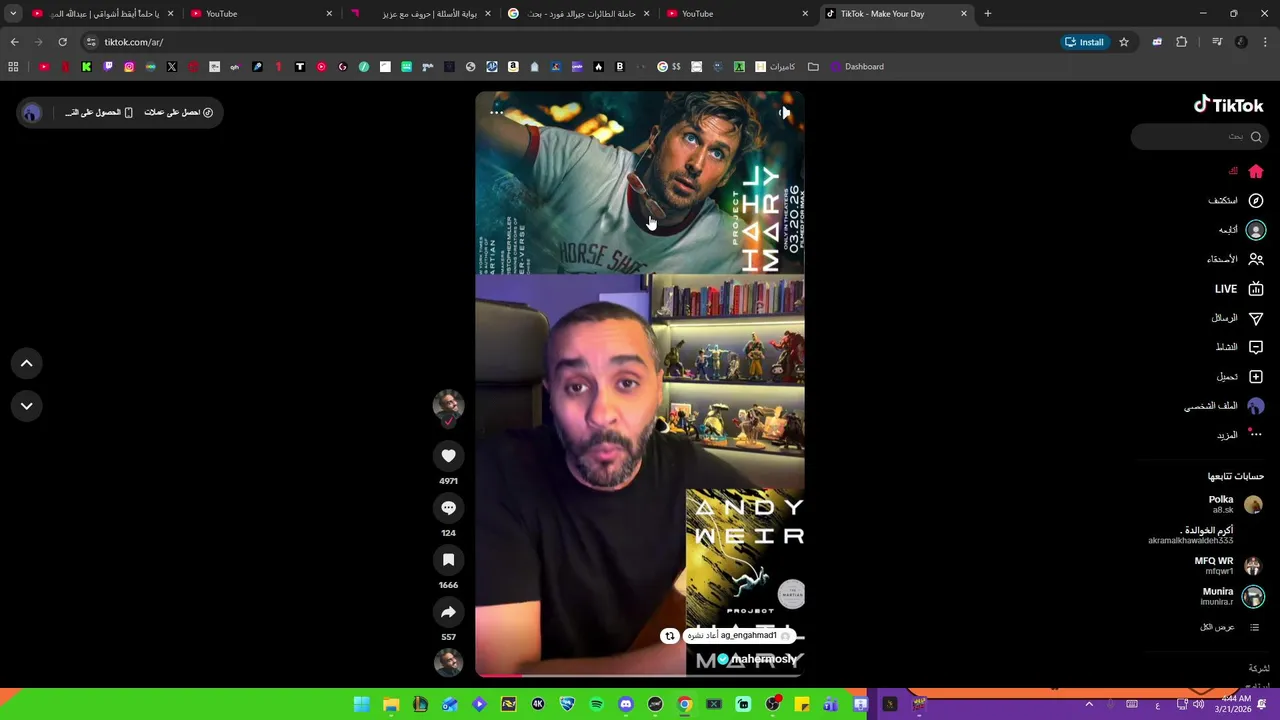This screenshot has height=720, width=1280.
Task: Open the Activity inbox (النشاط)
Action: pyautogui.click(x=1239, y=347)
